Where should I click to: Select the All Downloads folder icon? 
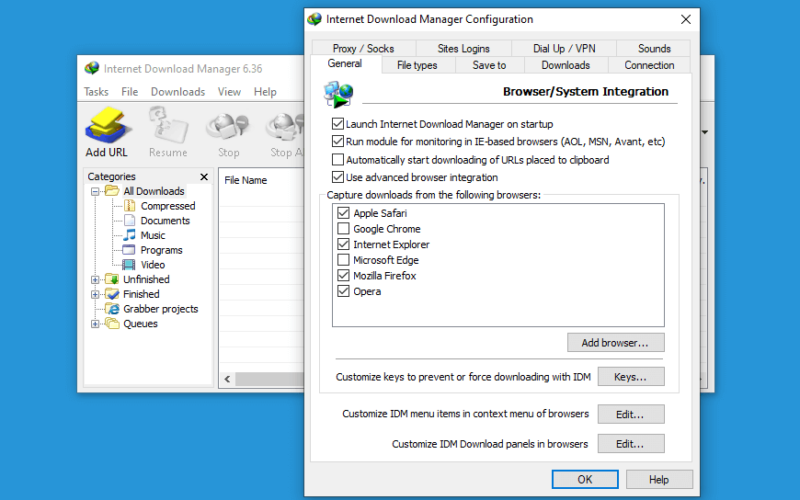112,191
